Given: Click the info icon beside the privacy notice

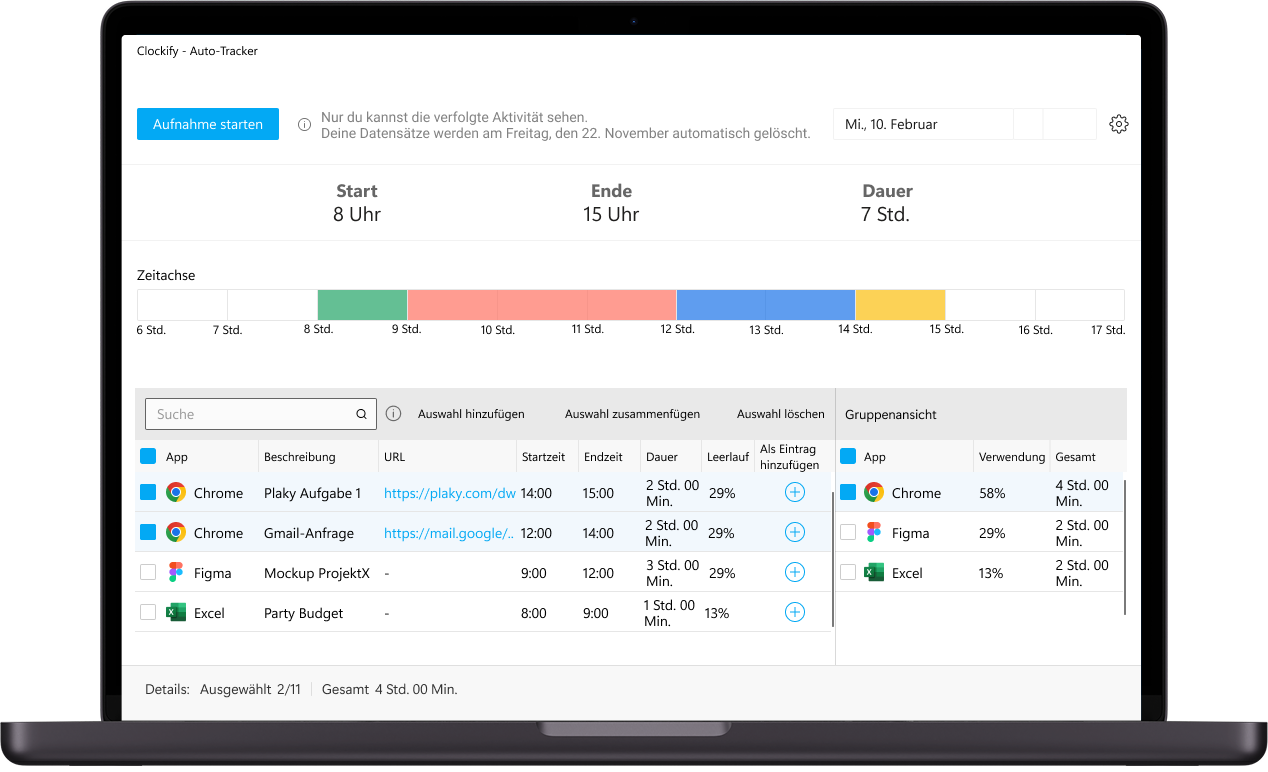Looking at the screenshot, I should [x=303, y=124].
